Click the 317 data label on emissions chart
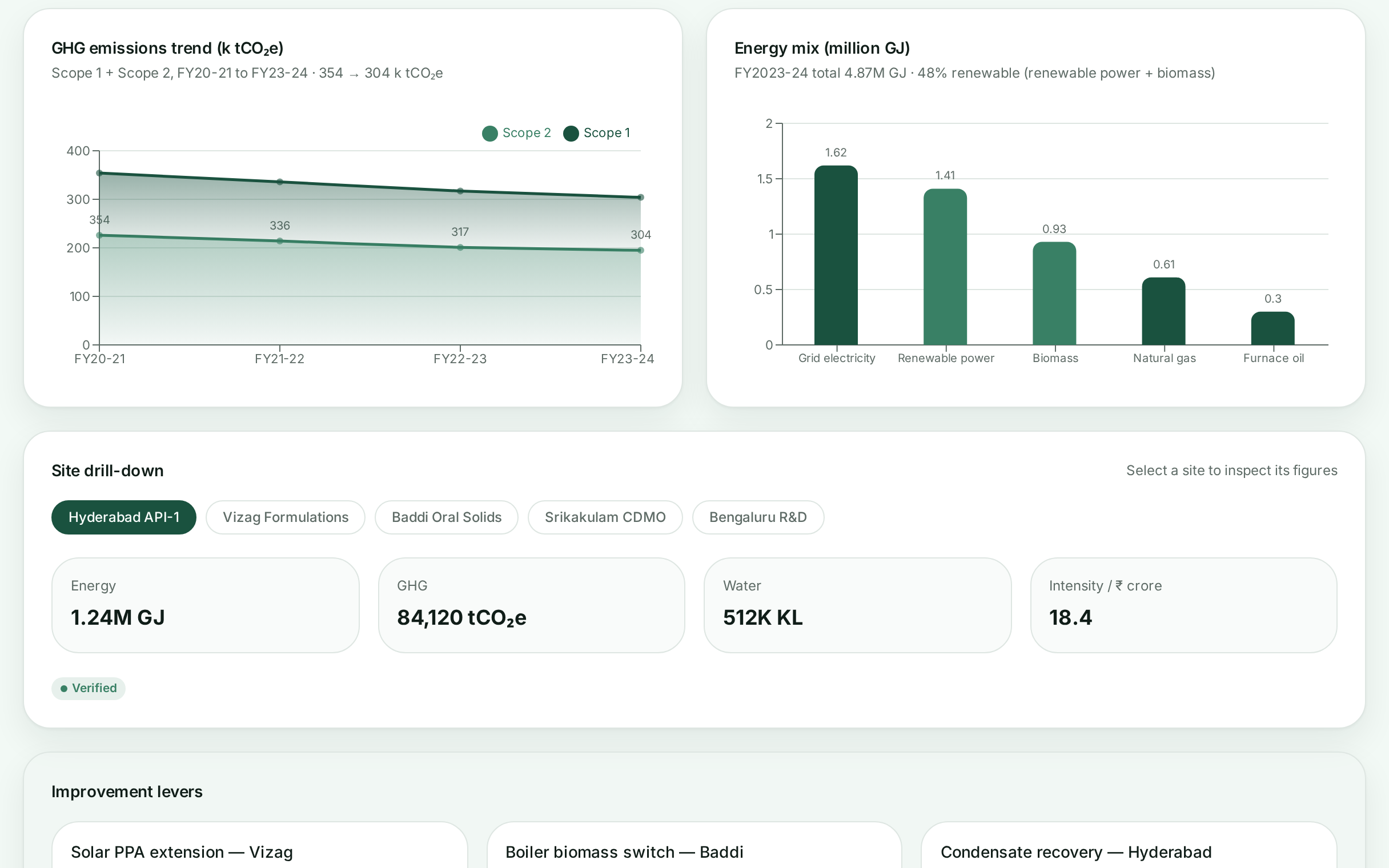Viewport: 1389px width, 868px height. pyautogui.click(x=460, y=232)
